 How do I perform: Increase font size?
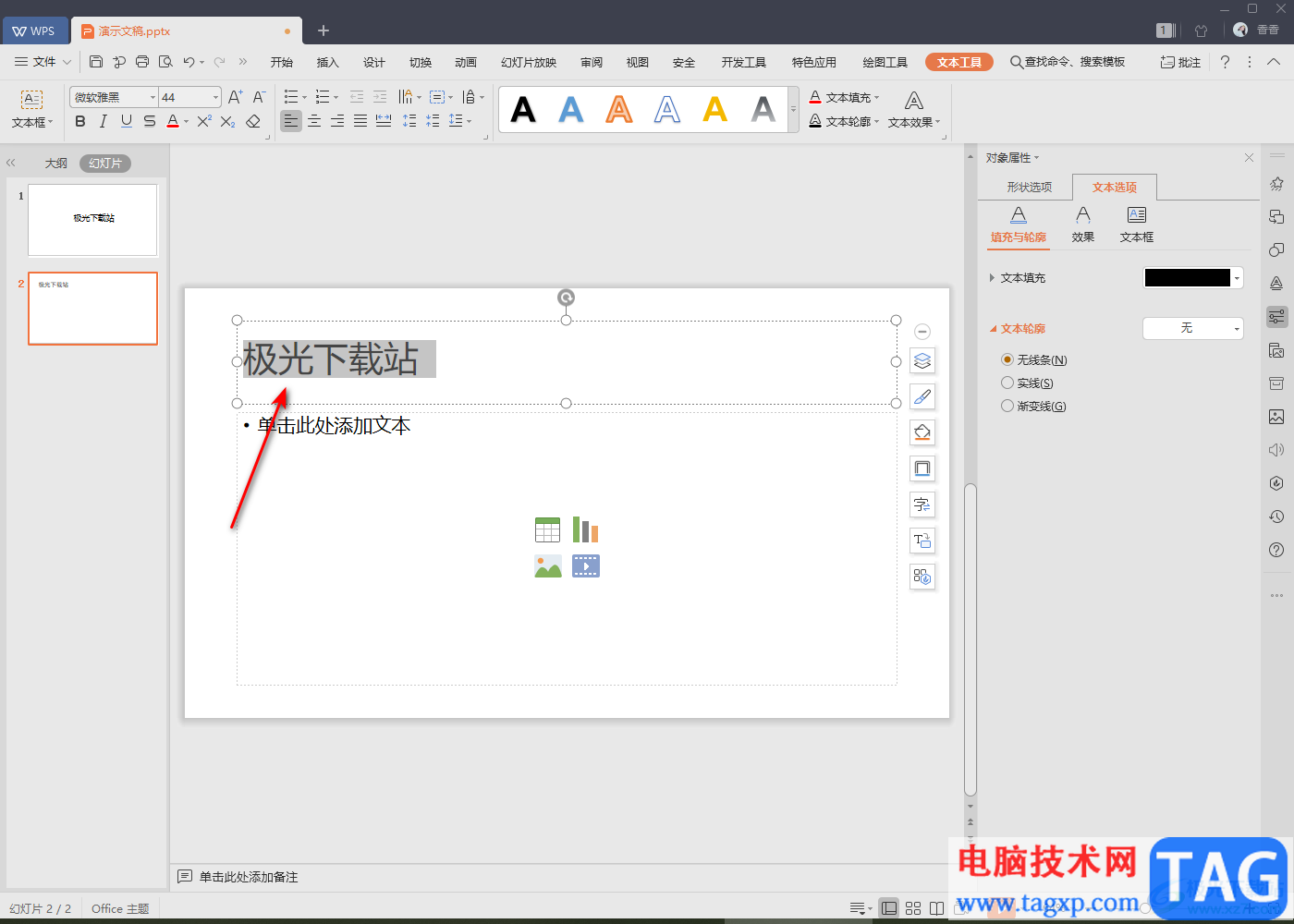[x=235, y=97]
